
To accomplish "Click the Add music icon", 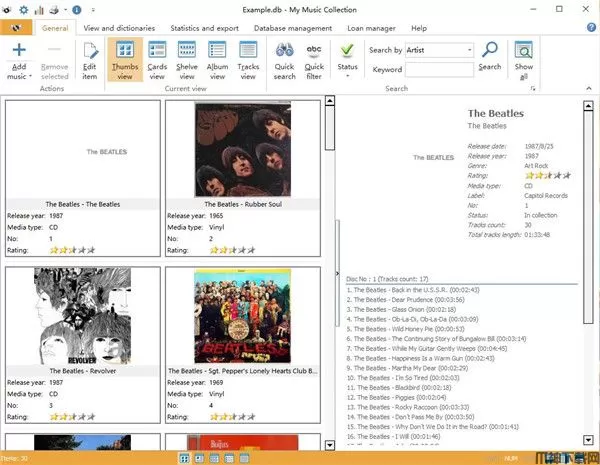I will pos(17,50).
